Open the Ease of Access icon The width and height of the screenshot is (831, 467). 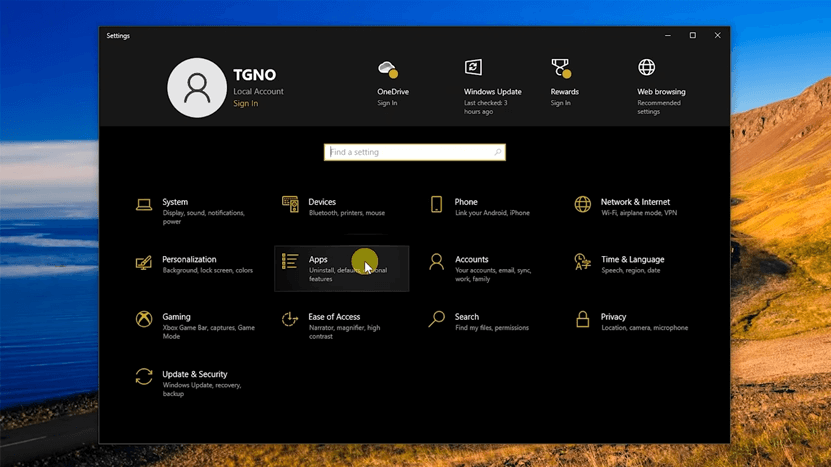290,319
